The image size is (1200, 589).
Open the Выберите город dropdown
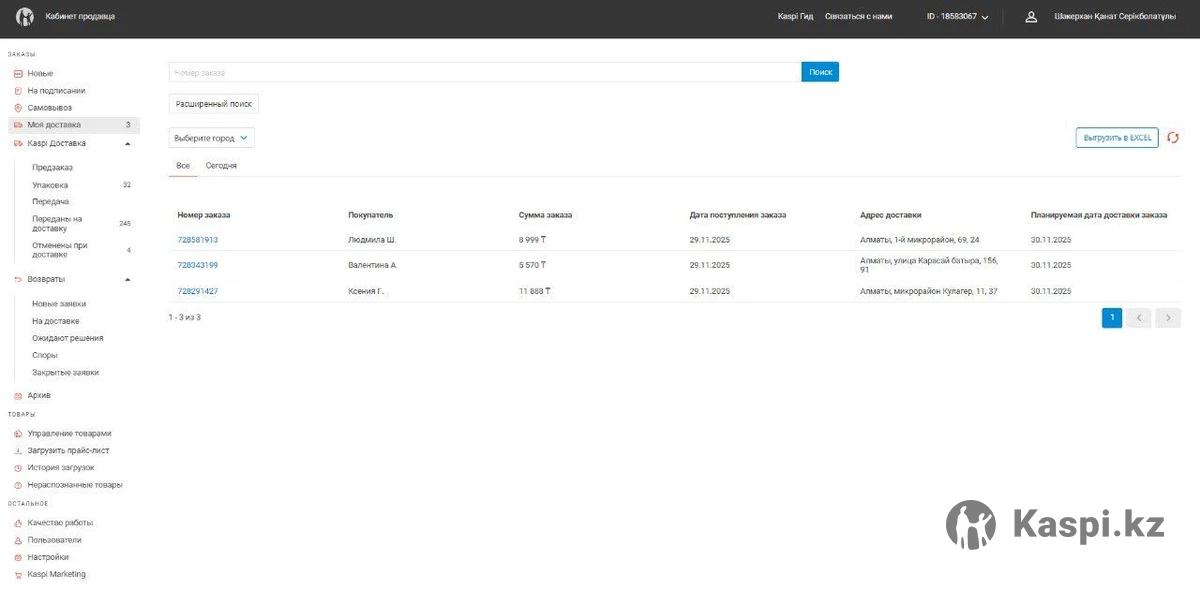coord(211,138)
